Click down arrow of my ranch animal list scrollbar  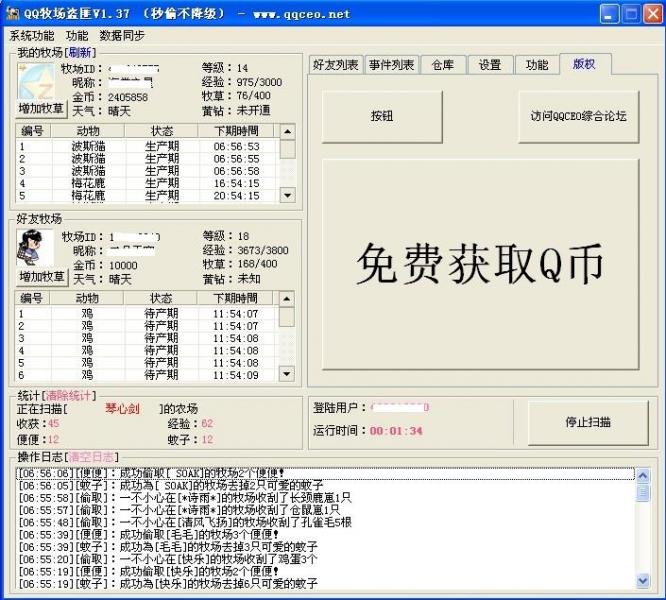point(288,195)
